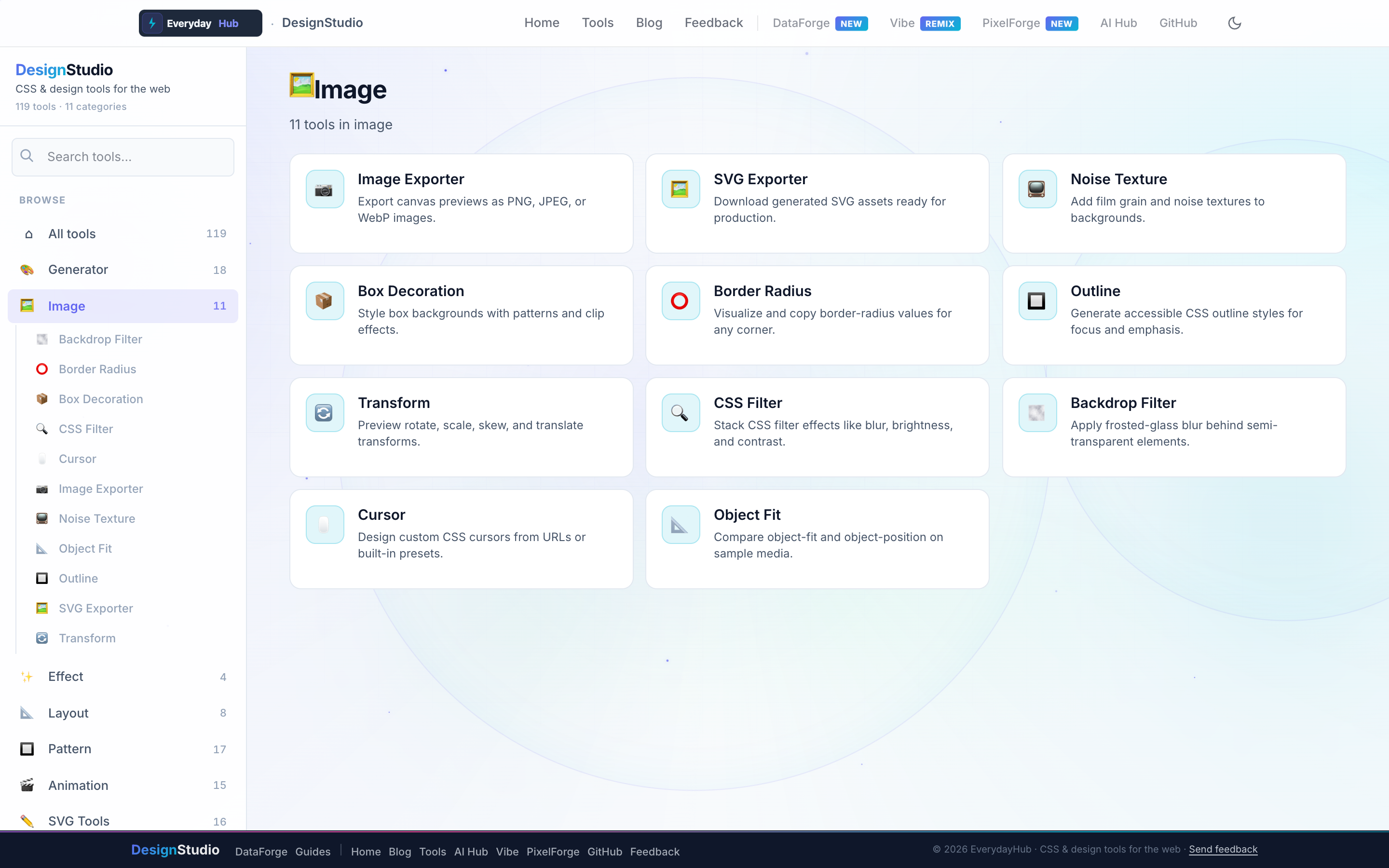Open DataForge in the footer
This screenshot has height=868, width=1389.
click(261, 852)
